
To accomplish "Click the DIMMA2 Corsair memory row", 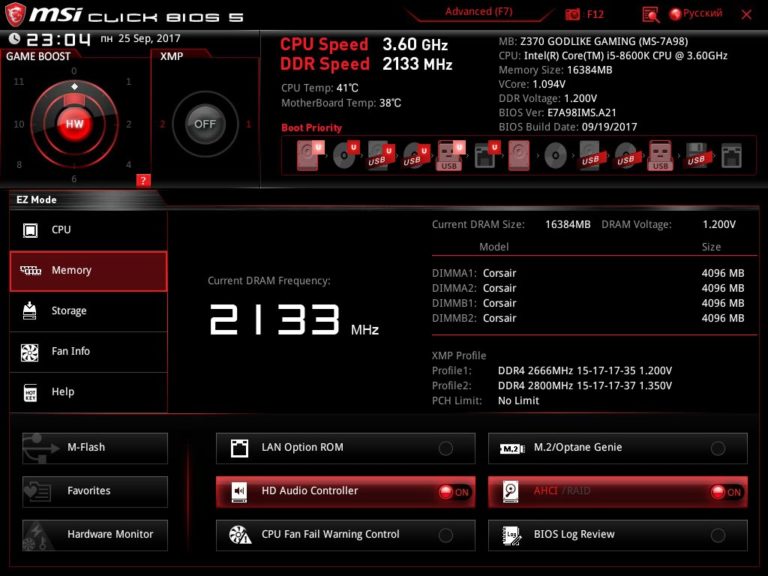I will [x=588, y=288].
